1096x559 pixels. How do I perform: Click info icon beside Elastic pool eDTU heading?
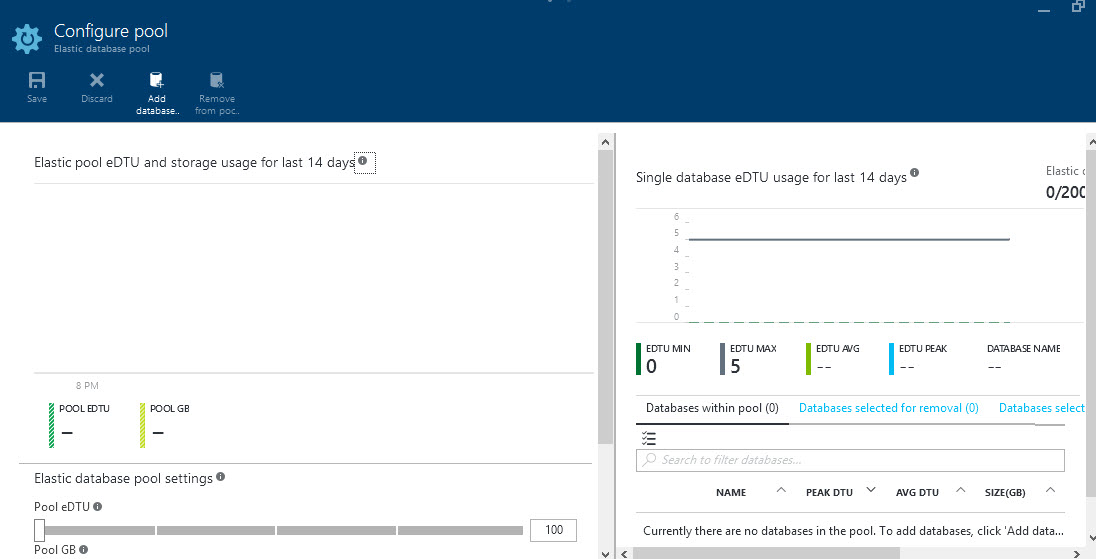[x=363, y=161]
